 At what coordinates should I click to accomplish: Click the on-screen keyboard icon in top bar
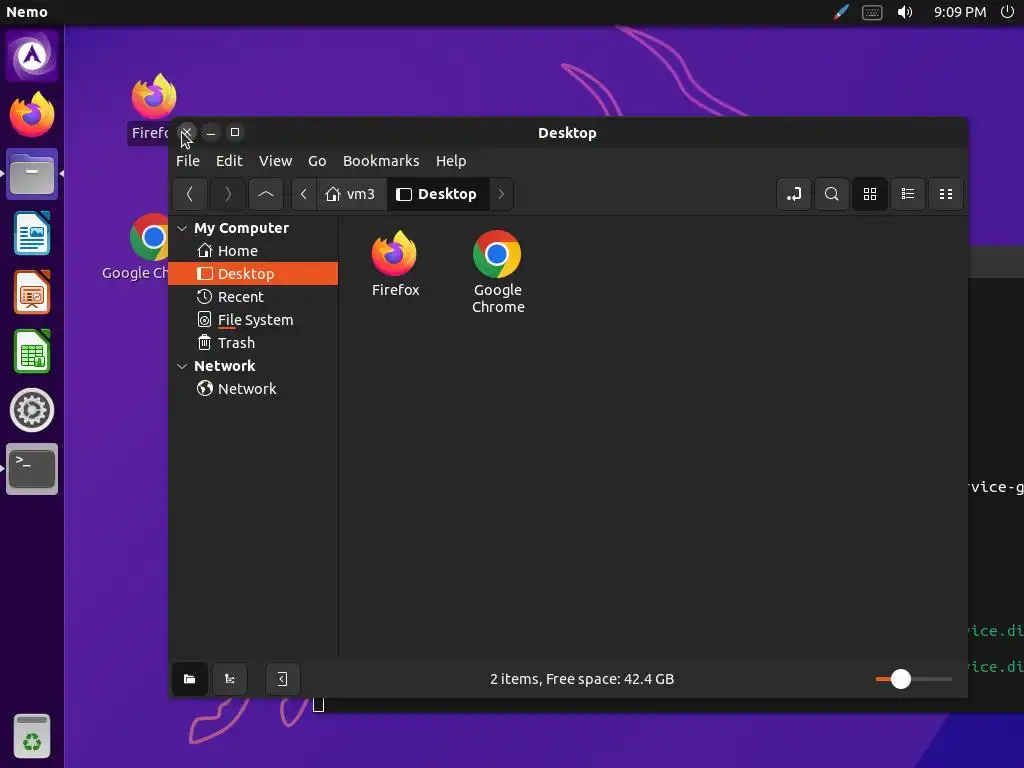click(872, 12)
